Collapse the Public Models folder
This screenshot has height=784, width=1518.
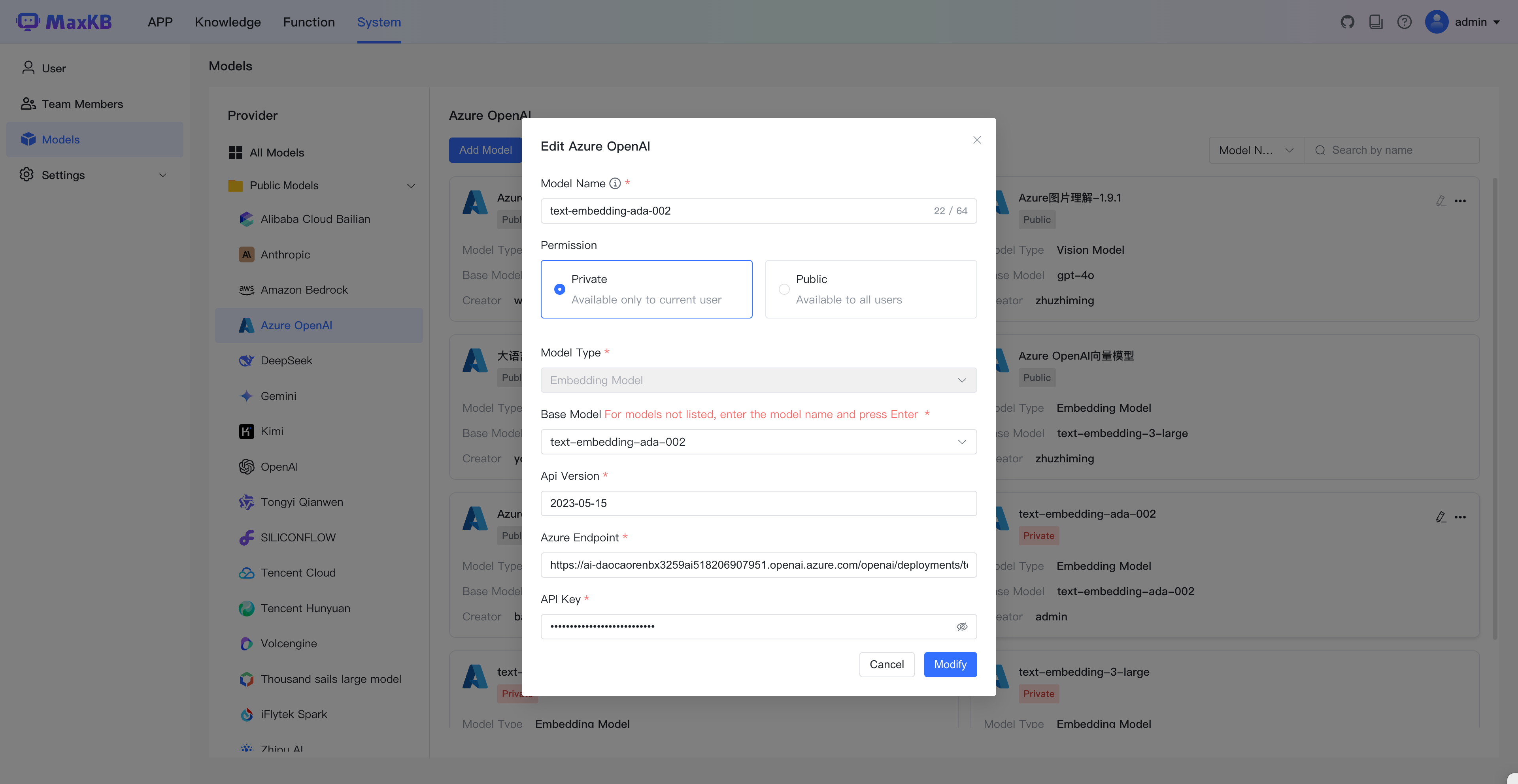click(411, 186)
